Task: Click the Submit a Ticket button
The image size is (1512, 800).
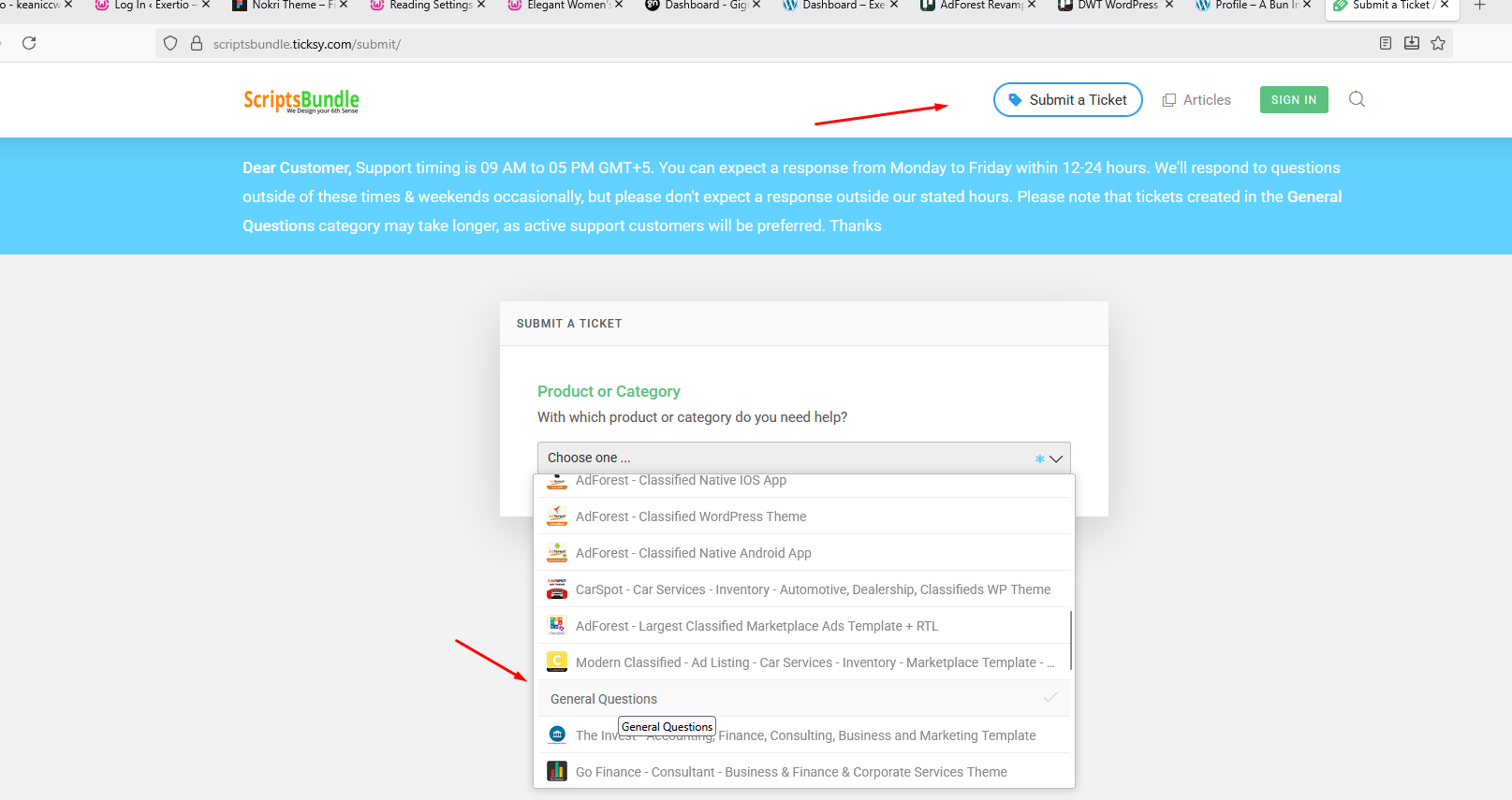Action: coord(1067,100)
